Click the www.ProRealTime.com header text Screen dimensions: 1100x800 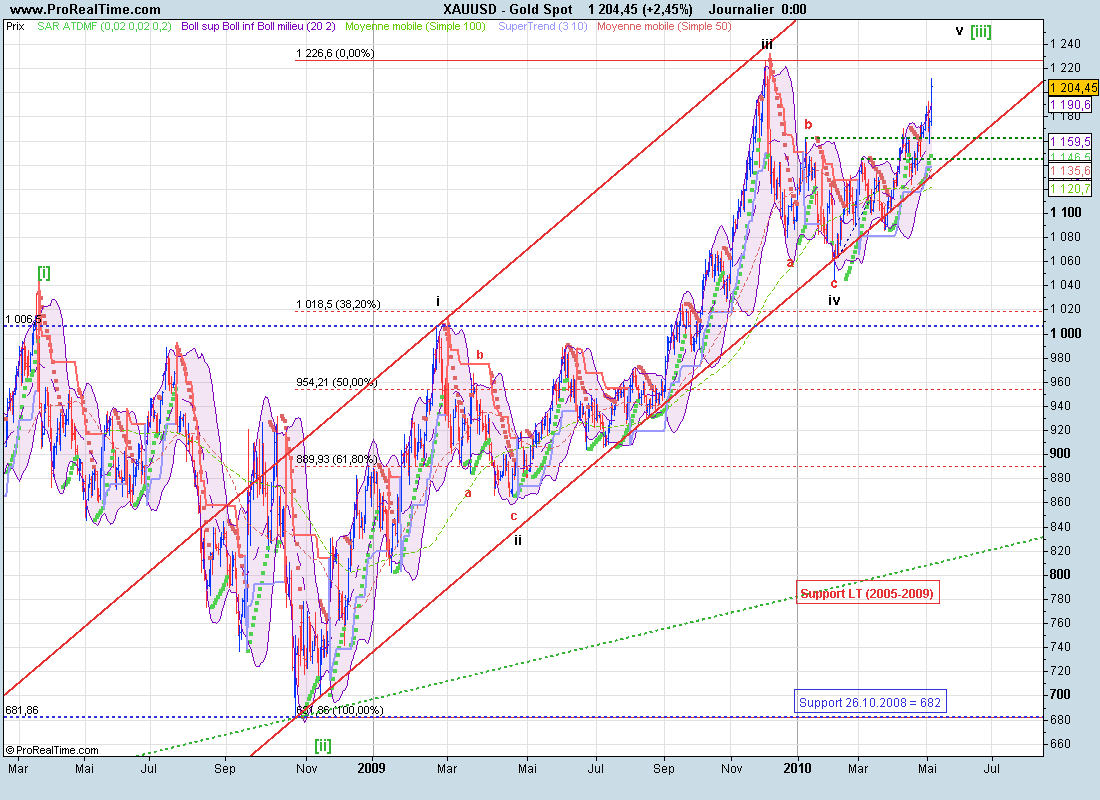pos(85,9)
